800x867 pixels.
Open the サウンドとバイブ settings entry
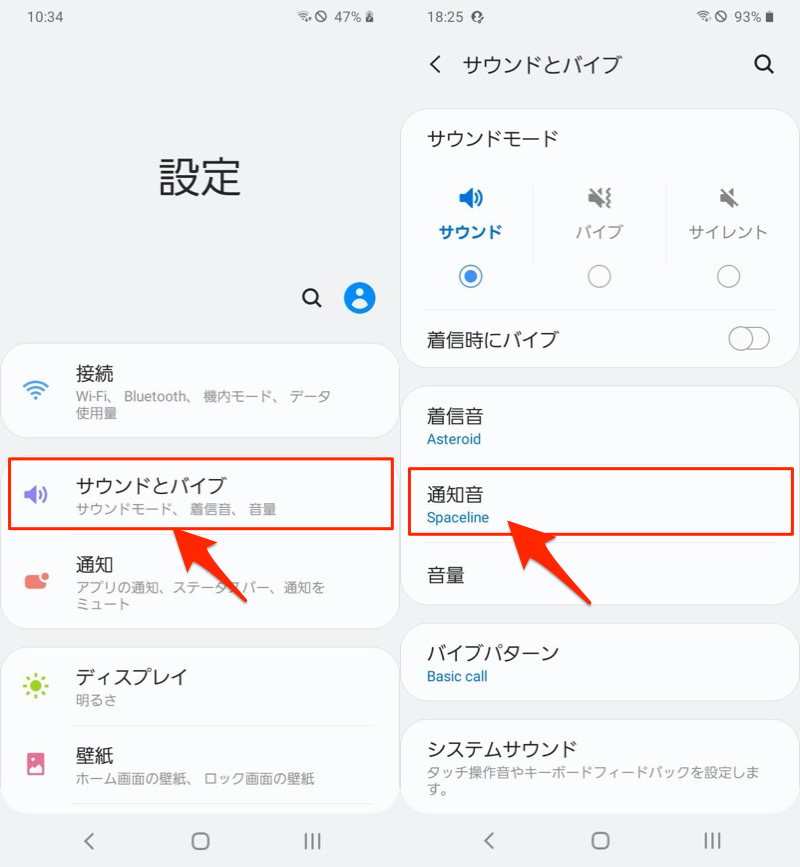coord(200,494)
